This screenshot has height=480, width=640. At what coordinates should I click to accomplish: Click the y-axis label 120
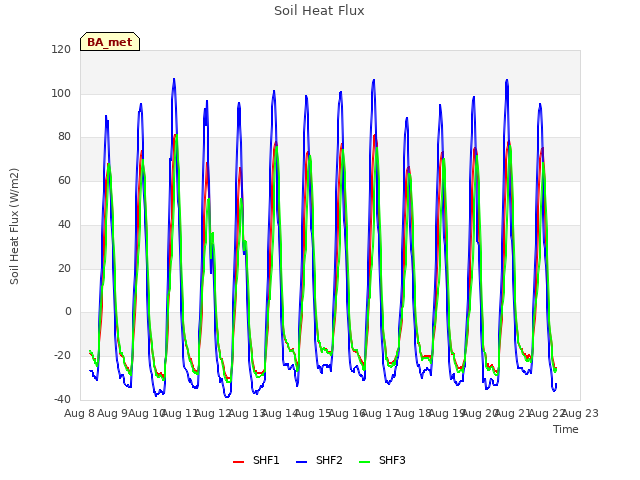61,49
